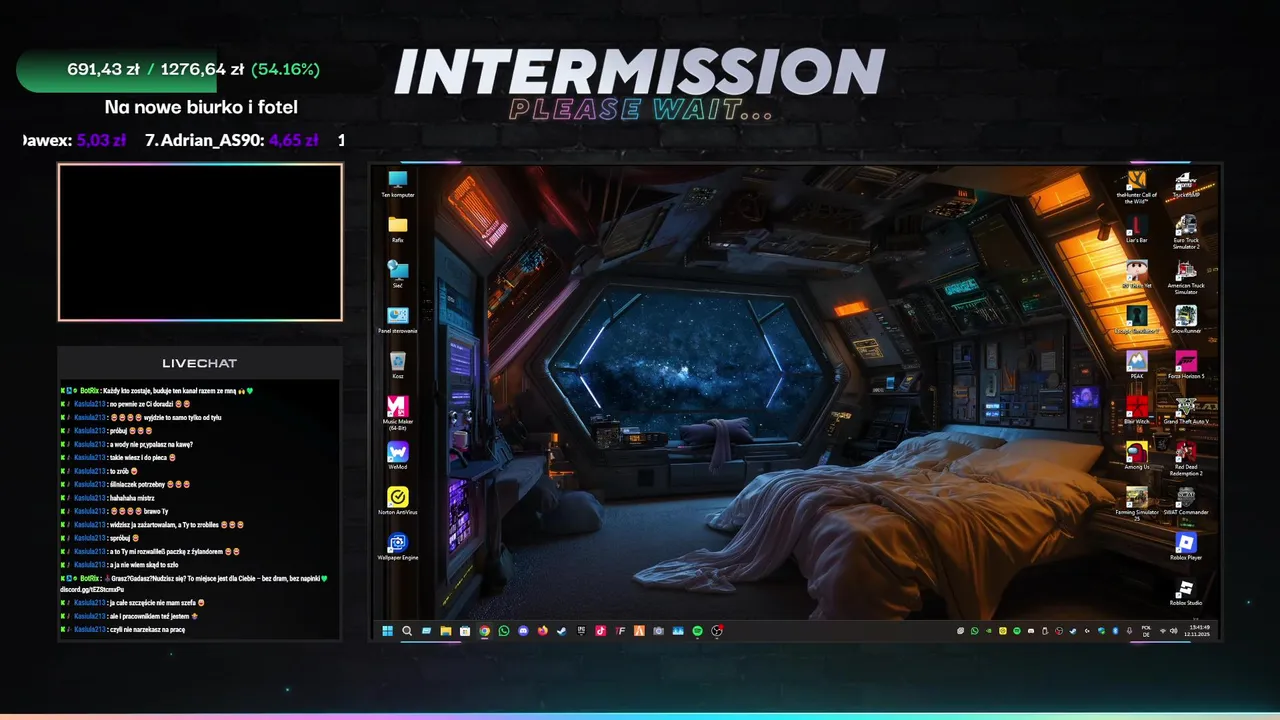1280x720 pixels.
Task: Launch Forza Horizon 5 shortcut
Action: click(1186, 366)
